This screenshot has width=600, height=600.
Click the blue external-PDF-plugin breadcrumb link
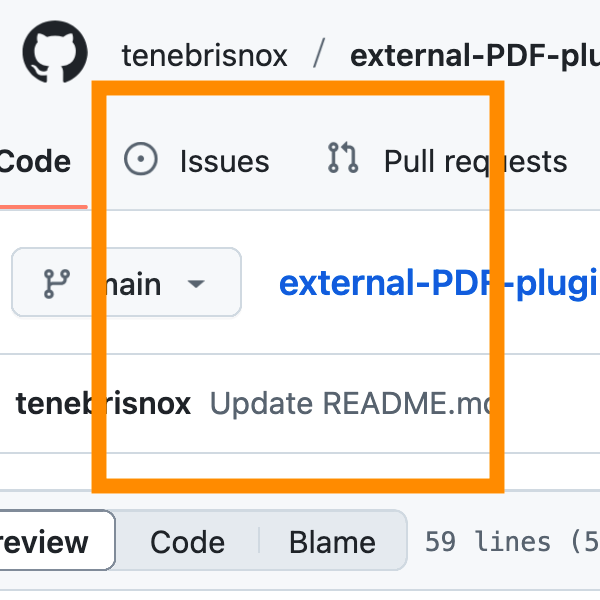[438, 283]
